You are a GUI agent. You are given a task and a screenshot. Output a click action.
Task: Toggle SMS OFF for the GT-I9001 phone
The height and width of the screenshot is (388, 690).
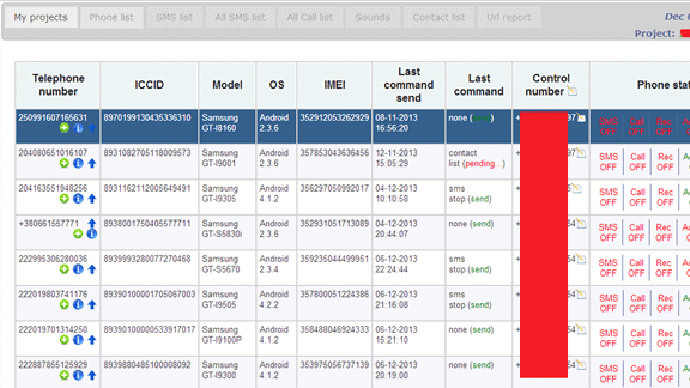pos(608,162)
